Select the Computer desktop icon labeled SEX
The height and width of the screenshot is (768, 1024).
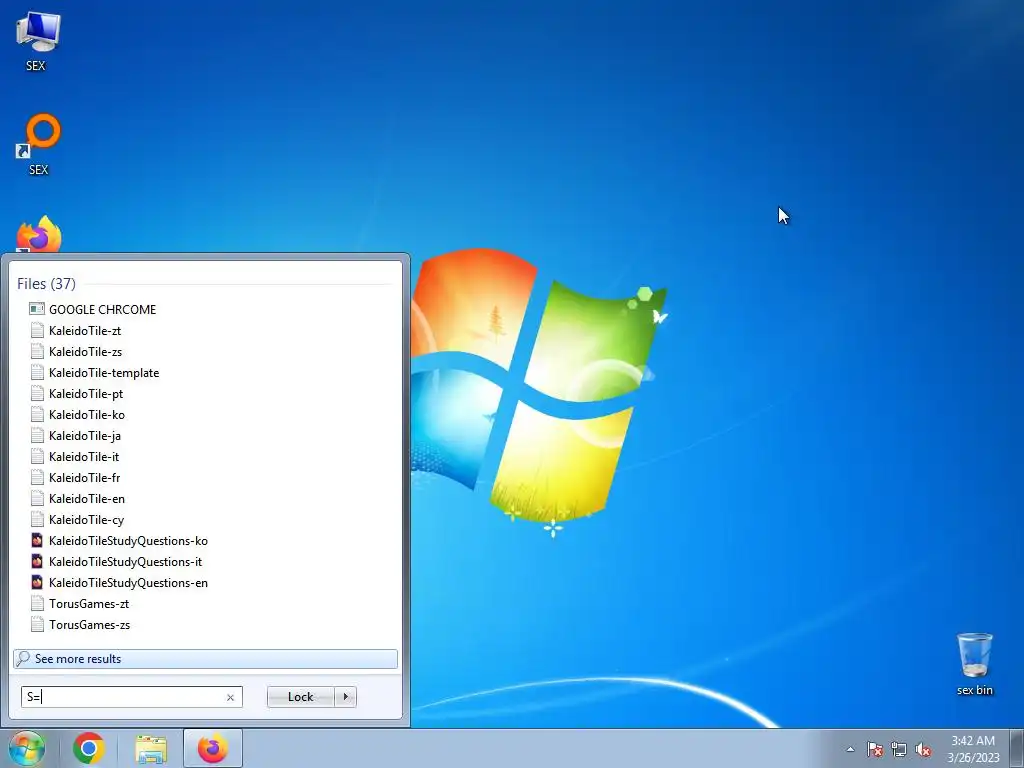click(x=37, y=41)
